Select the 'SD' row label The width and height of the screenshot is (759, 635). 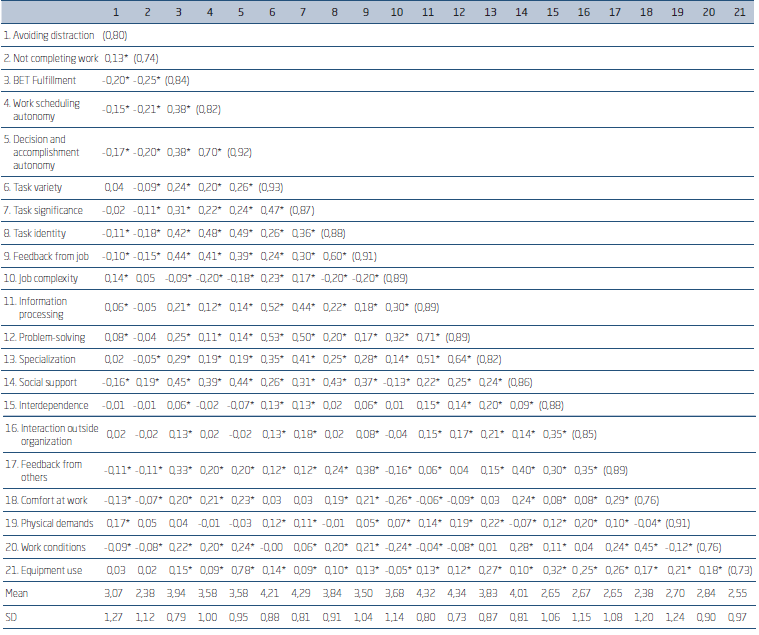click(x=11, y=616)
